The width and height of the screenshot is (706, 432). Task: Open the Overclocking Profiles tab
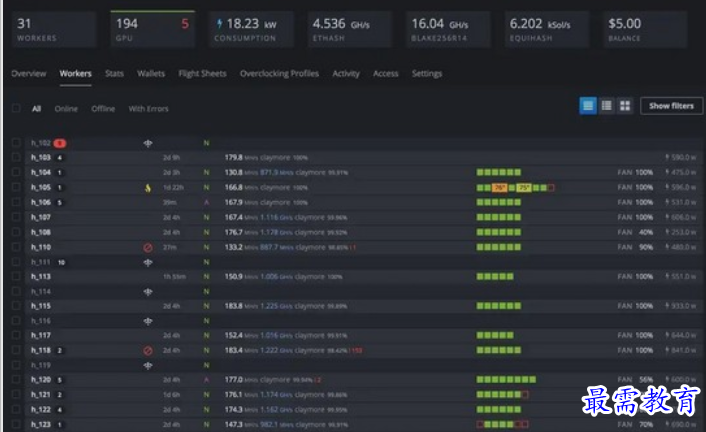[x=279, y=73]
